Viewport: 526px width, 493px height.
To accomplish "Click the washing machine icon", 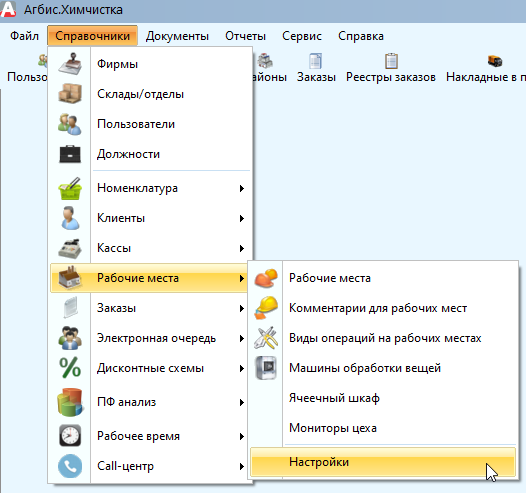I will [x=266, y=368].
